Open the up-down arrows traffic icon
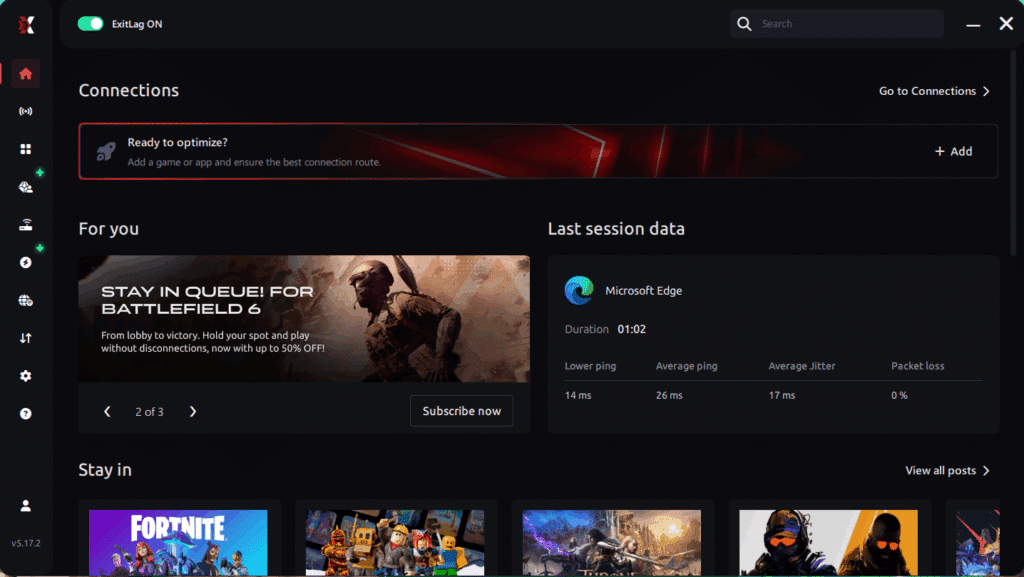This screenshot has height=577, width=1024. click(25, 338)
